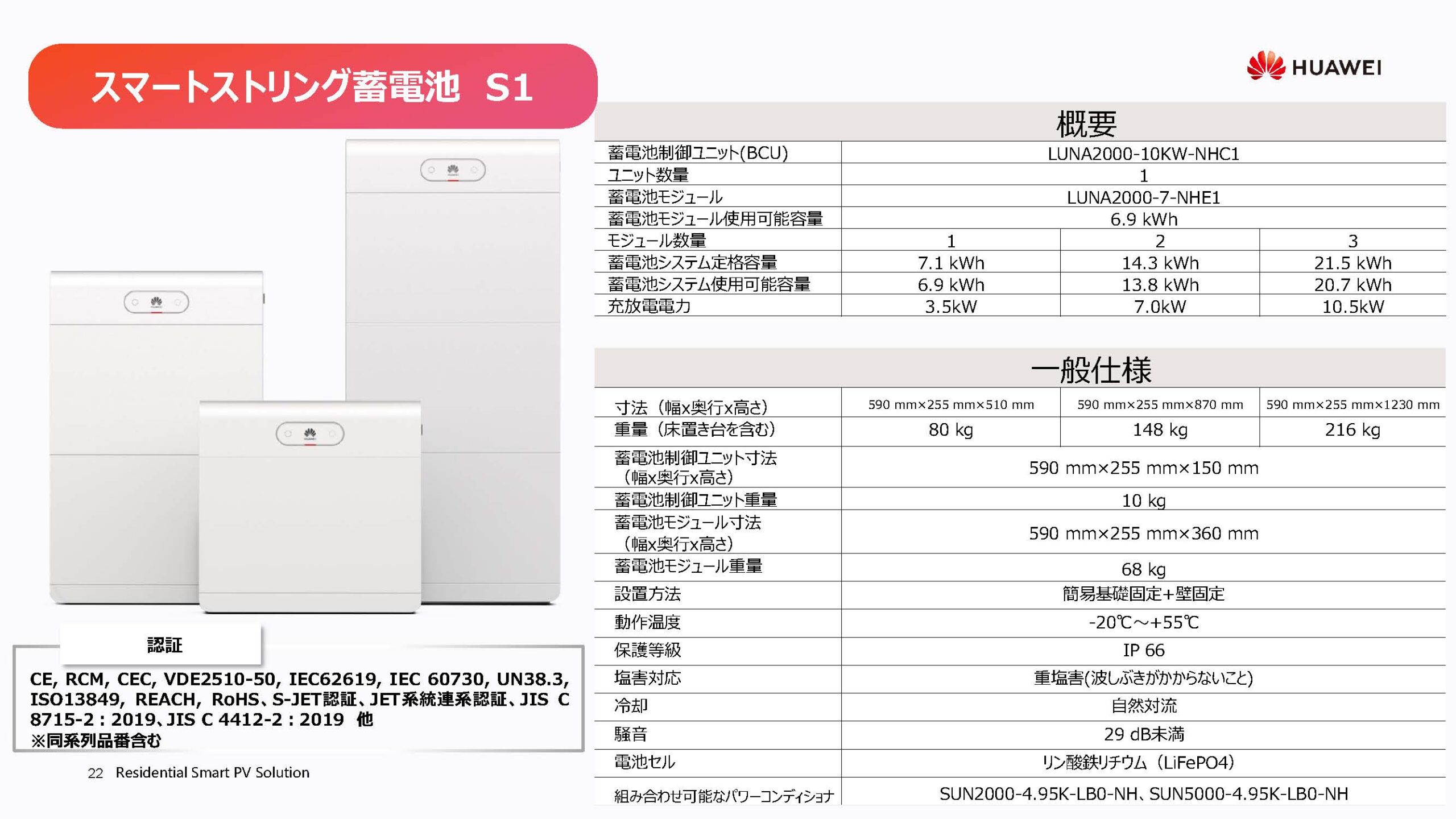This screenshot has width=1456, height=819.
Task: Click the CE, RCM, CEC certification line
Action: click(x=299, y=679)
